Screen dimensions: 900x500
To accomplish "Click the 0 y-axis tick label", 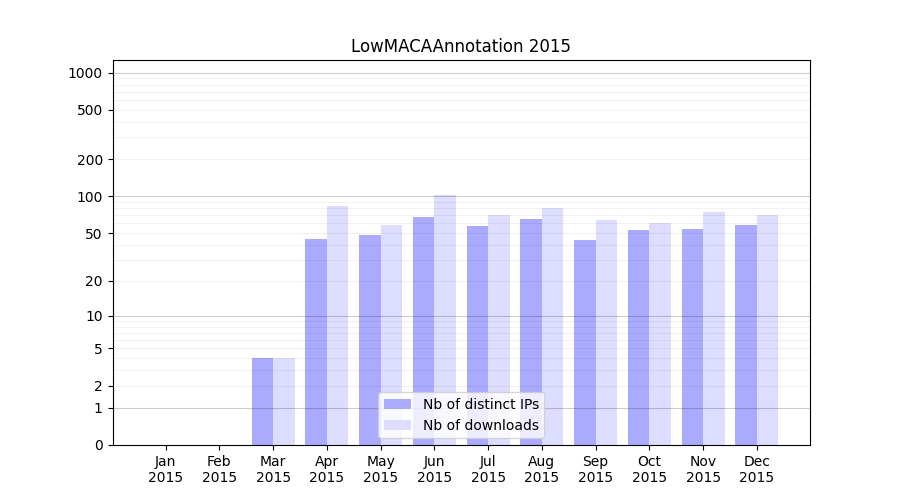I will tap(98, 445).
